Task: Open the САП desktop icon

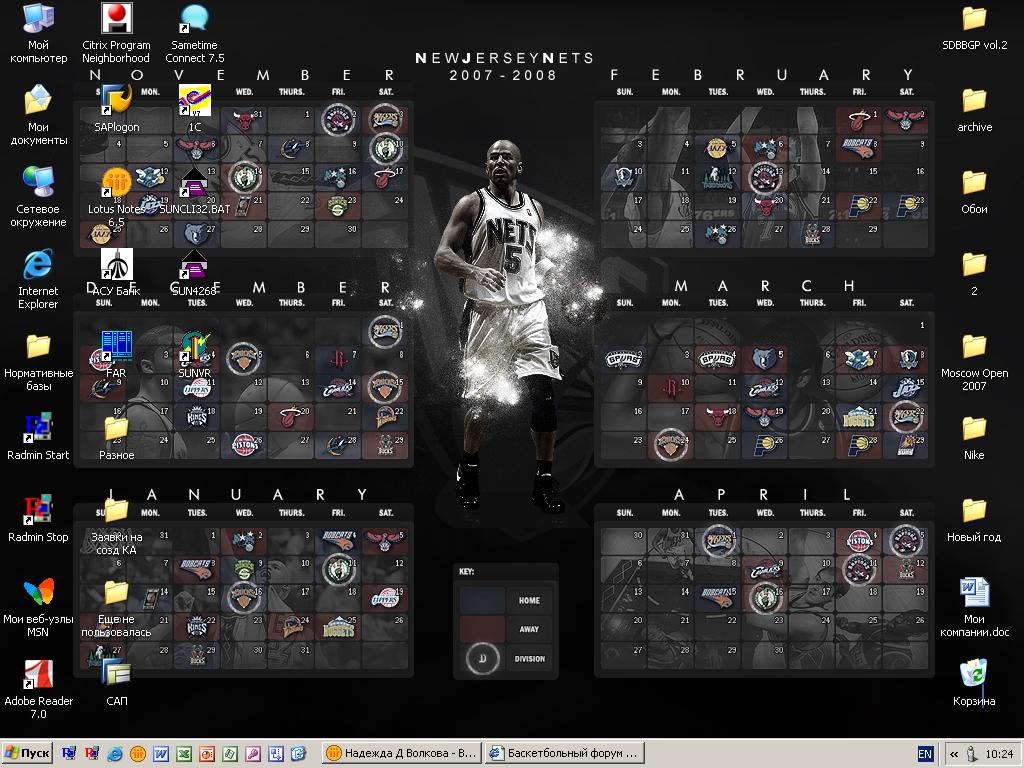Action: [x=116, y=682]
